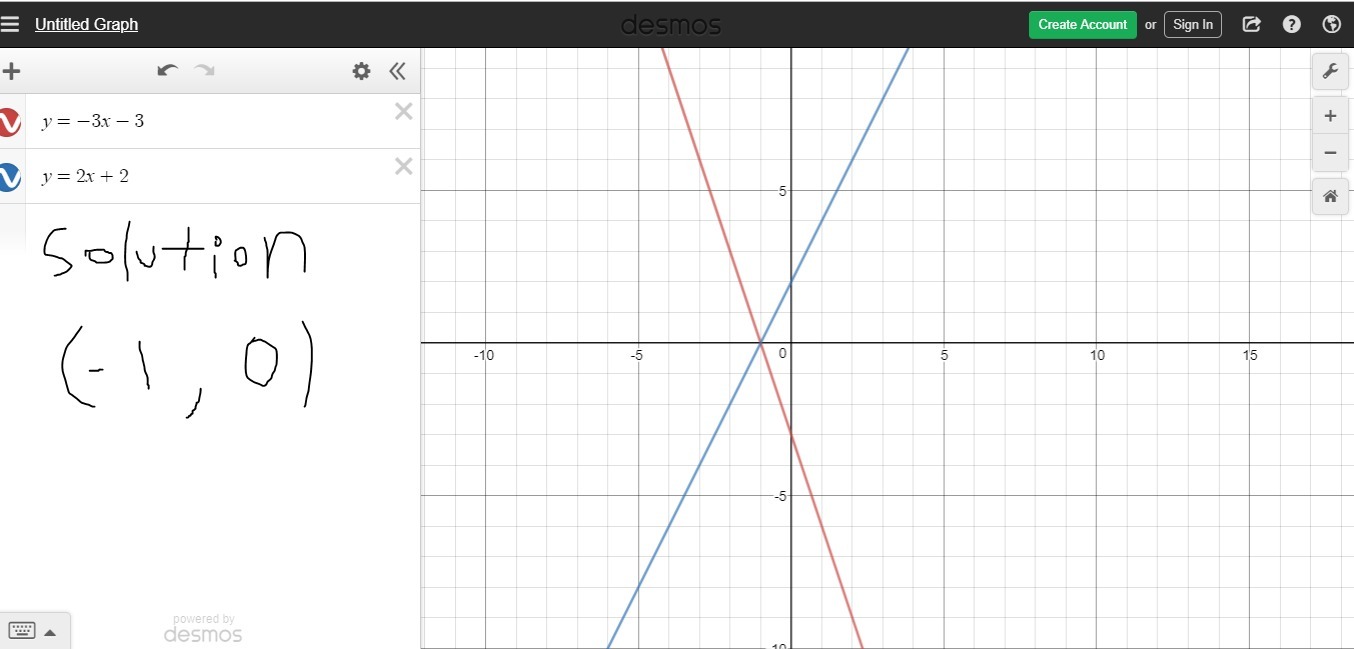Edit expression y = -3x - 3
This screenshot has height=649, width=1354.
point(93,122)
